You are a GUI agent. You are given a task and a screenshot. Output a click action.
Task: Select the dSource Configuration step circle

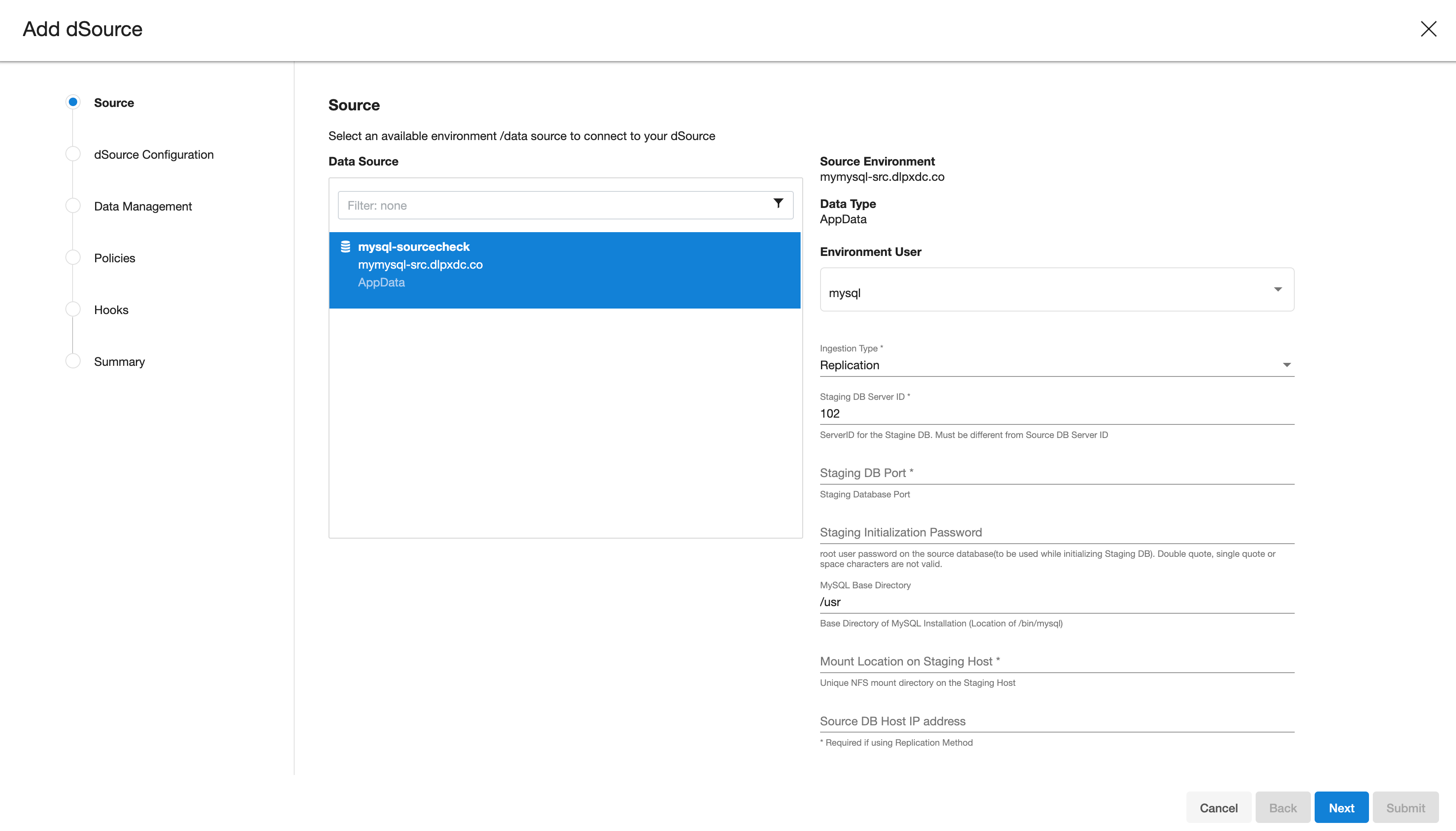click(x=73, y=154)
